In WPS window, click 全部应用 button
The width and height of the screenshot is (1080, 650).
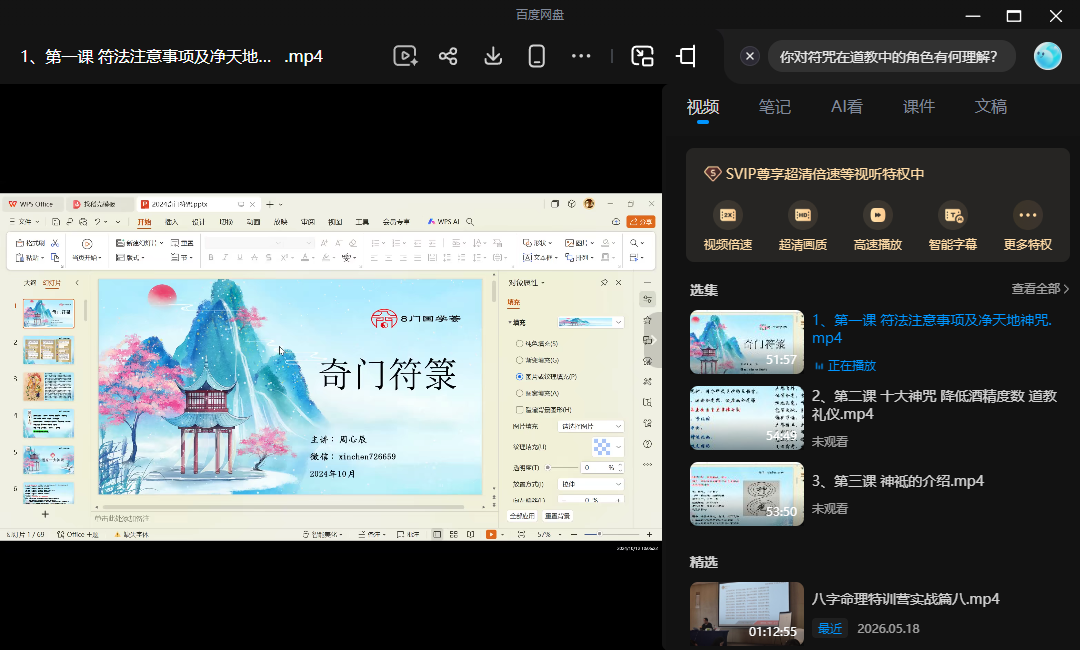522,516
